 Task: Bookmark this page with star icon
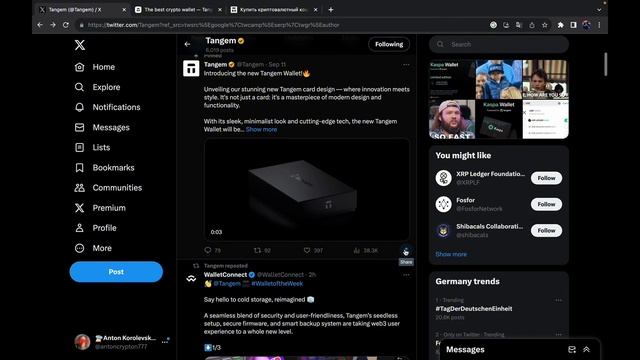tap(544, 25)
